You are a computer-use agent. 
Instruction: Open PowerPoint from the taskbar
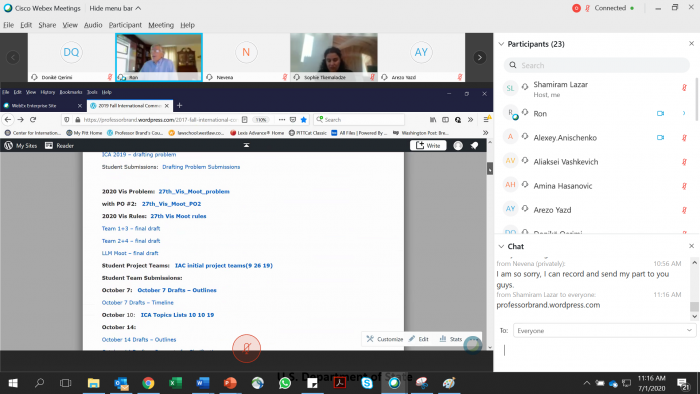[230, 383]
